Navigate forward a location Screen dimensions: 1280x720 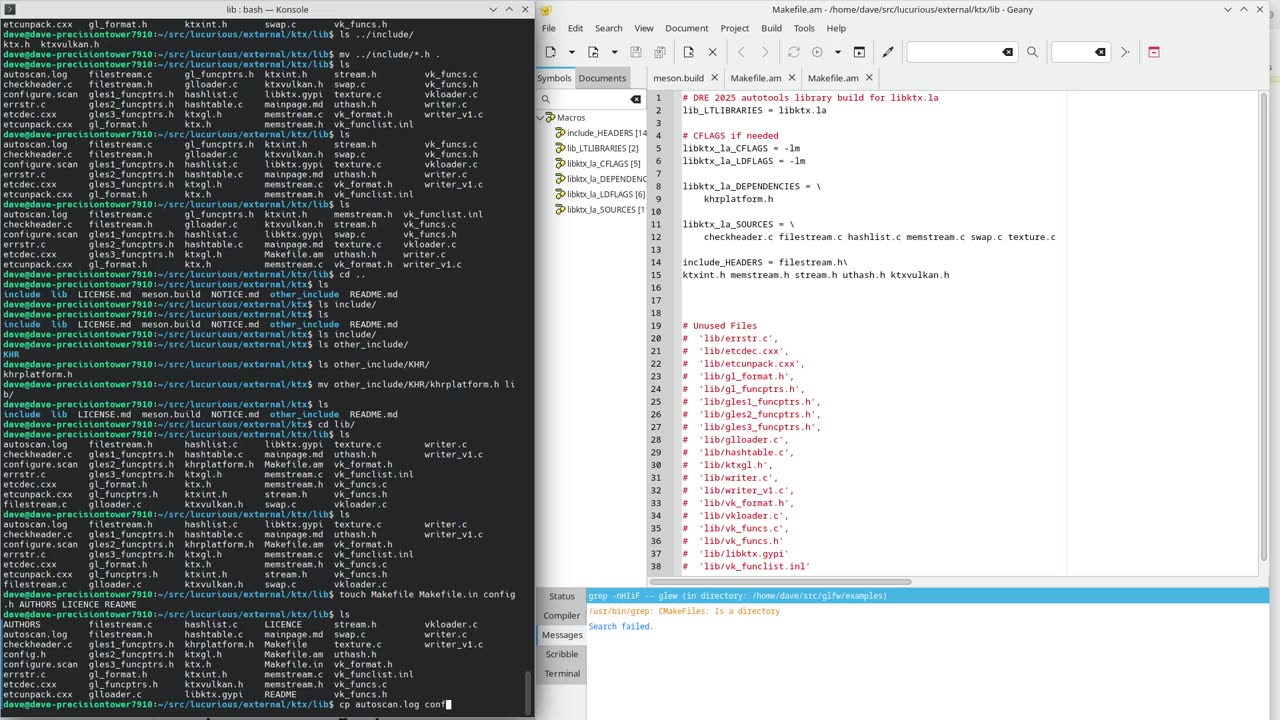[x=765, y=52]
